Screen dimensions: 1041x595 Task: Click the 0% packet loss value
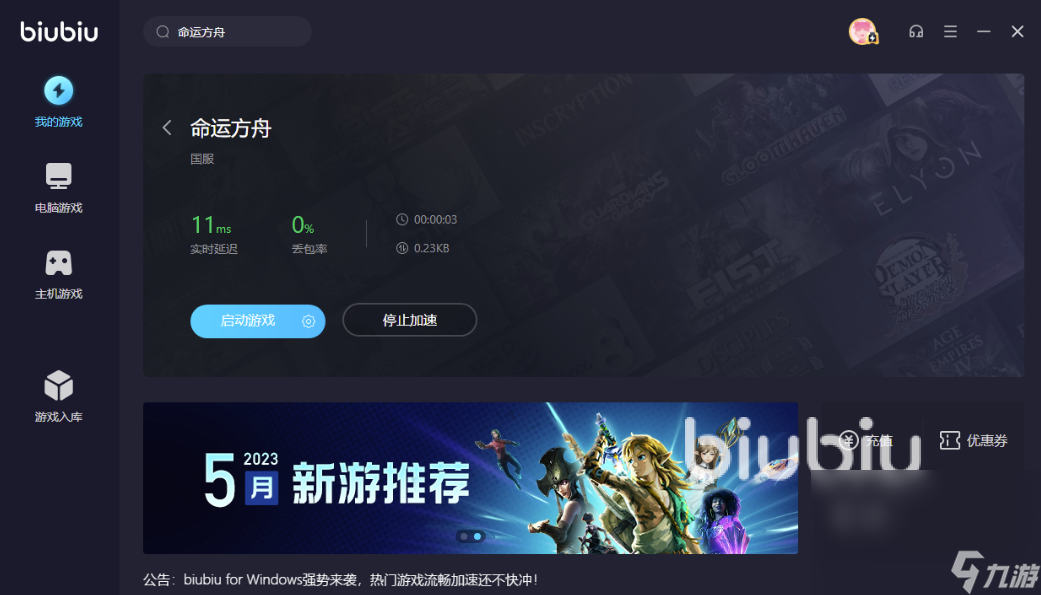click(x=303, y=225)
